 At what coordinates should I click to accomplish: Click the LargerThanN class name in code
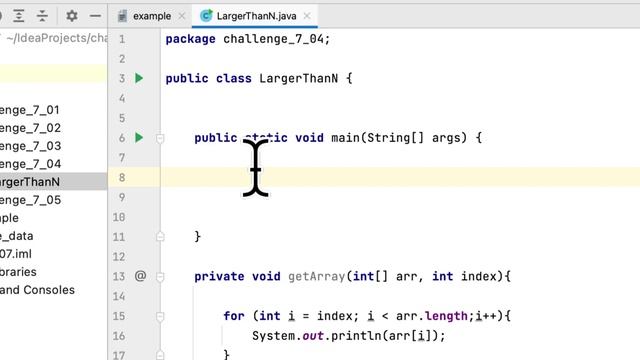pyautogui.click(x=298, y=78)
